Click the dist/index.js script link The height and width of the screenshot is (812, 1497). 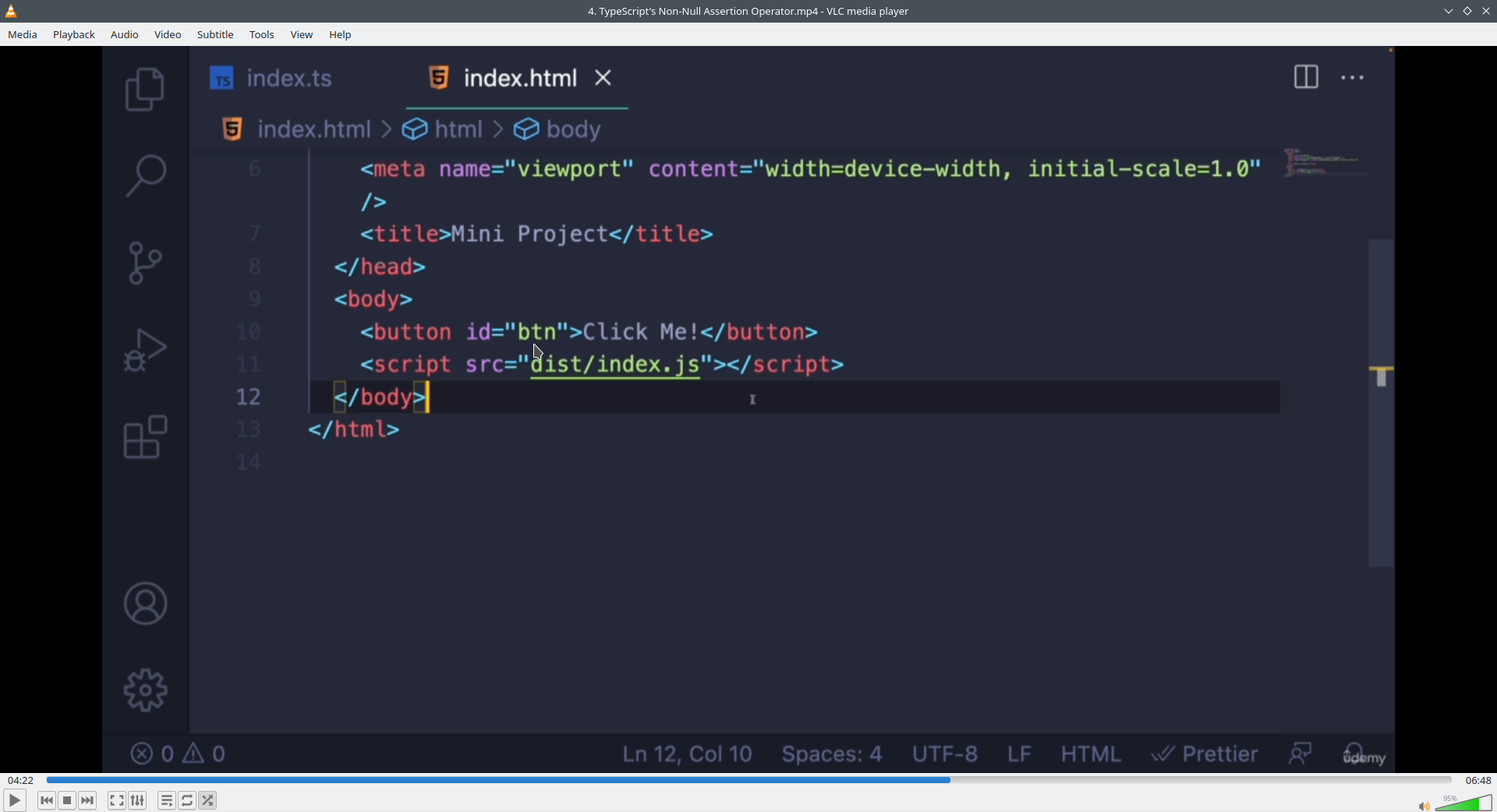(615, 365)
